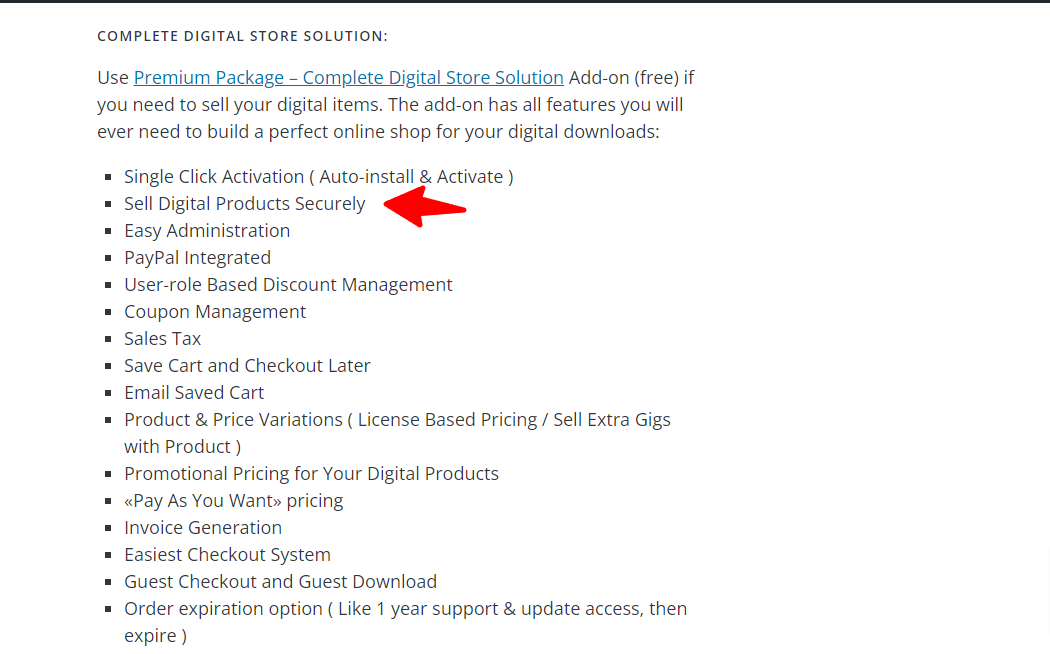The width and height of the screenshot is (1050, 654).
Task: Click the Pay As You Want pricing item
Action: 234,501
